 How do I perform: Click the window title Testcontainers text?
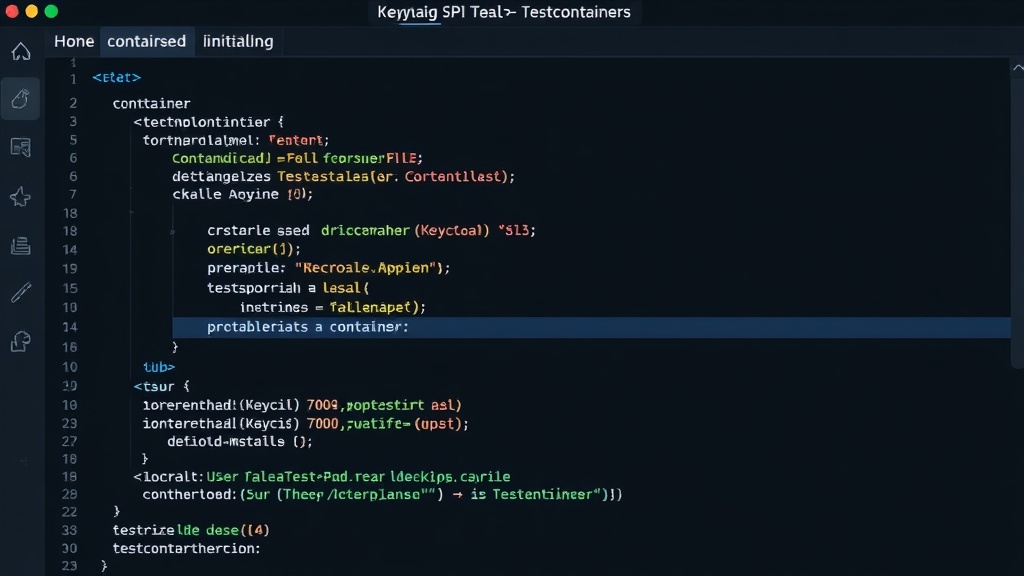click(575, 12)
